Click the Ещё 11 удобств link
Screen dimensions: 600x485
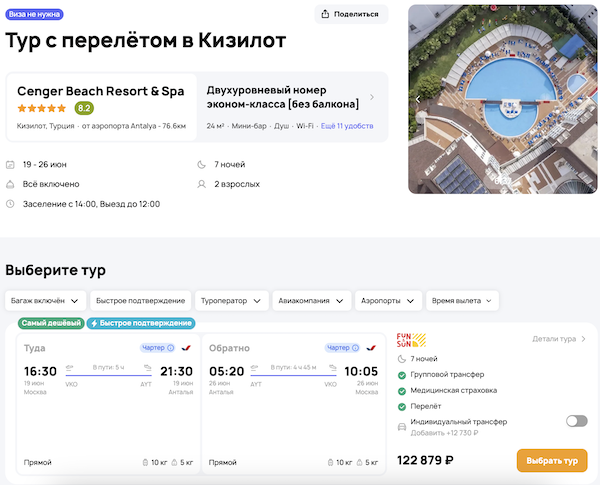click(x=346, y=126)
